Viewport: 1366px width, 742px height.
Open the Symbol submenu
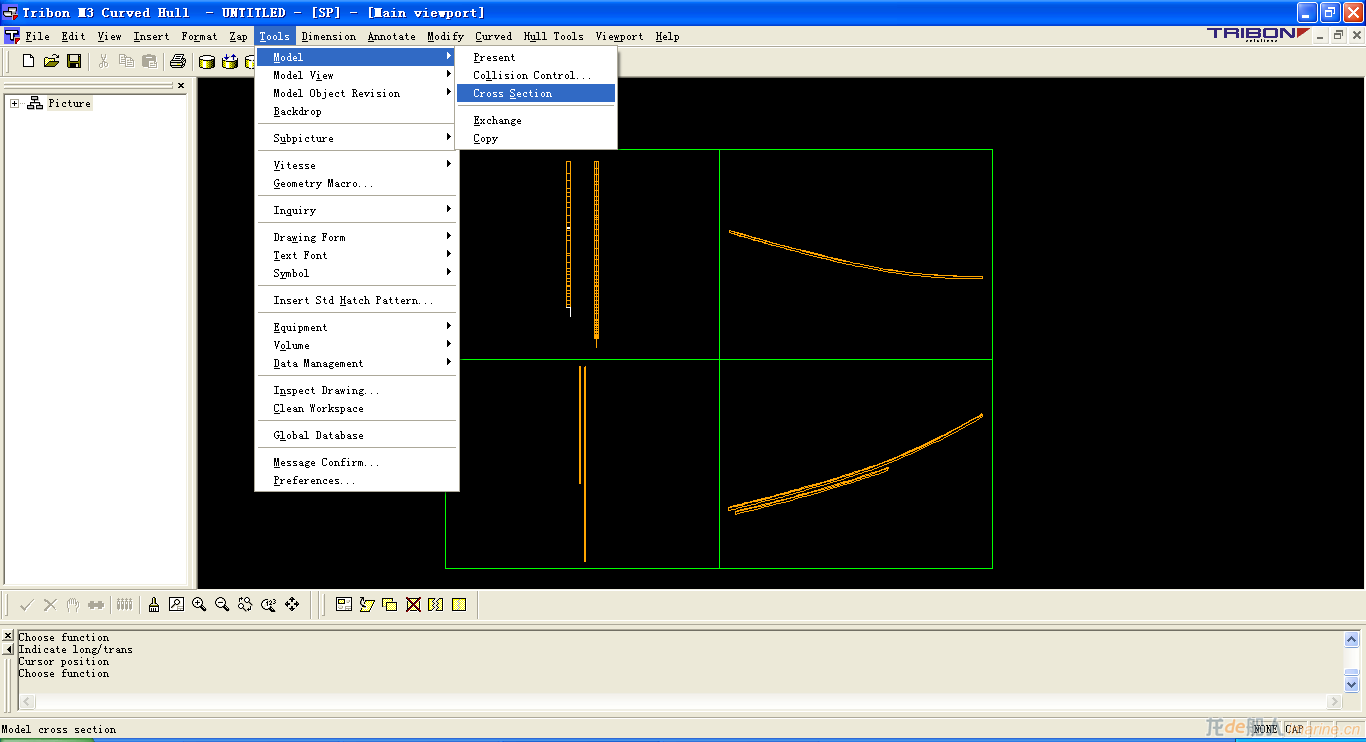[x=357, y=273]
